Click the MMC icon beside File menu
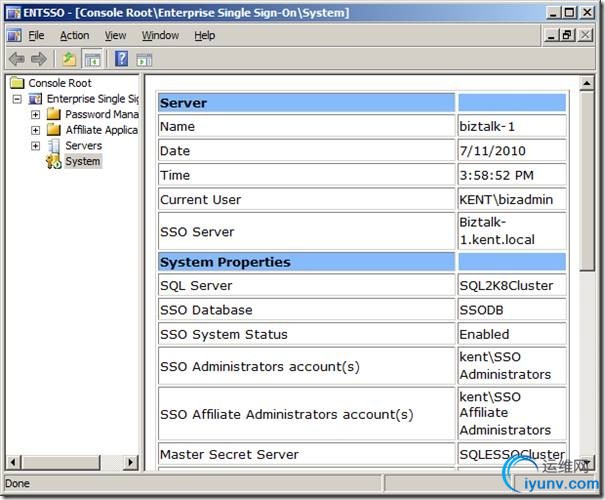Viewport: 605px width, 500px height. click(x=14, y=36)
